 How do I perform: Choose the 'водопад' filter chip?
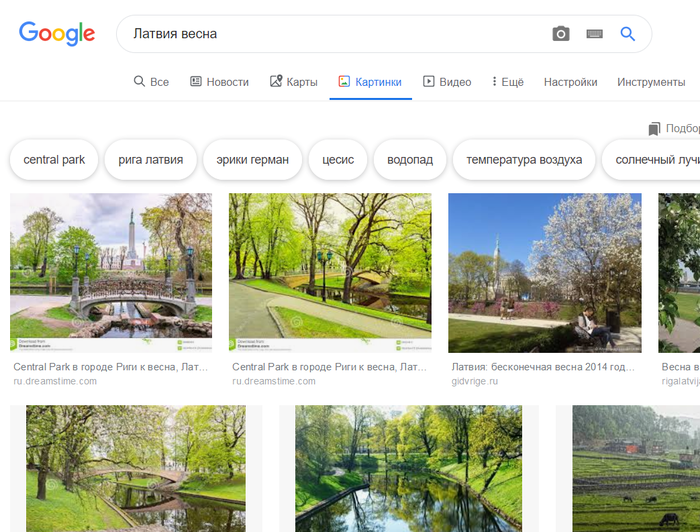[410, 160]
